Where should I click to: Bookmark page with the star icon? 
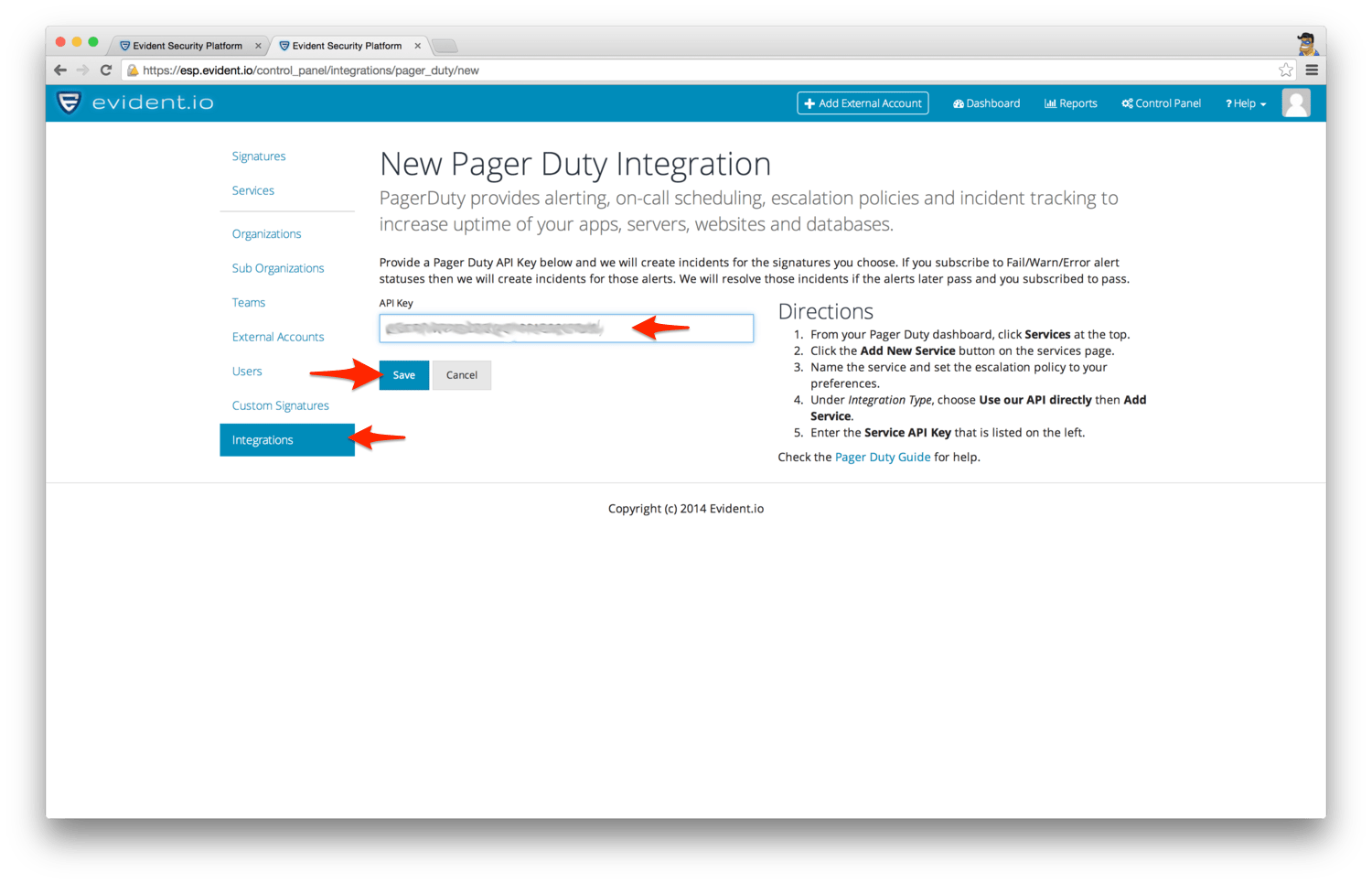pyautogui.click(x=1285, y=70)
